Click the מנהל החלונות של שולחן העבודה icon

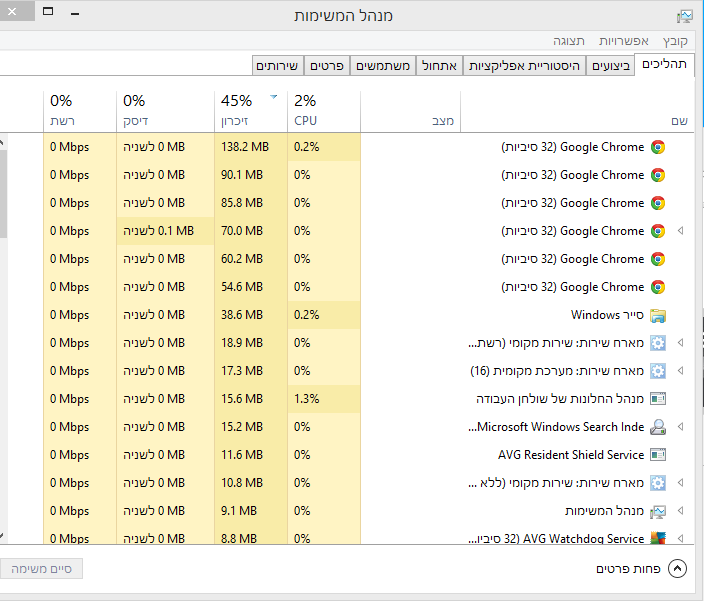(x=658, y=399)
